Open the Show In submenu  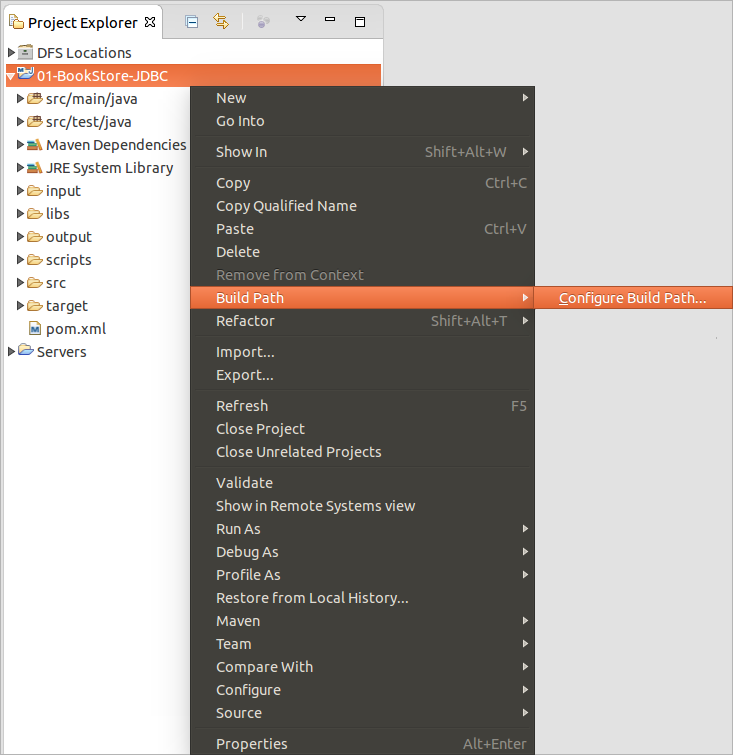point(363,152)
